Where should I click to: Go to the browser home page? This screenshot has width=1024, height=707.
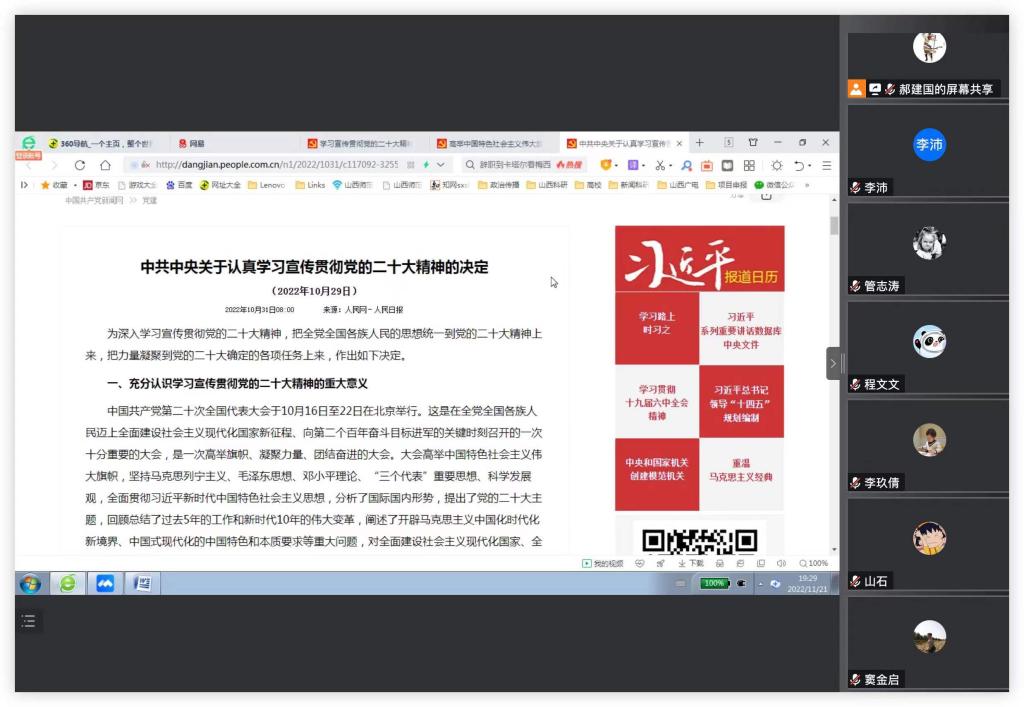[105, 165]
